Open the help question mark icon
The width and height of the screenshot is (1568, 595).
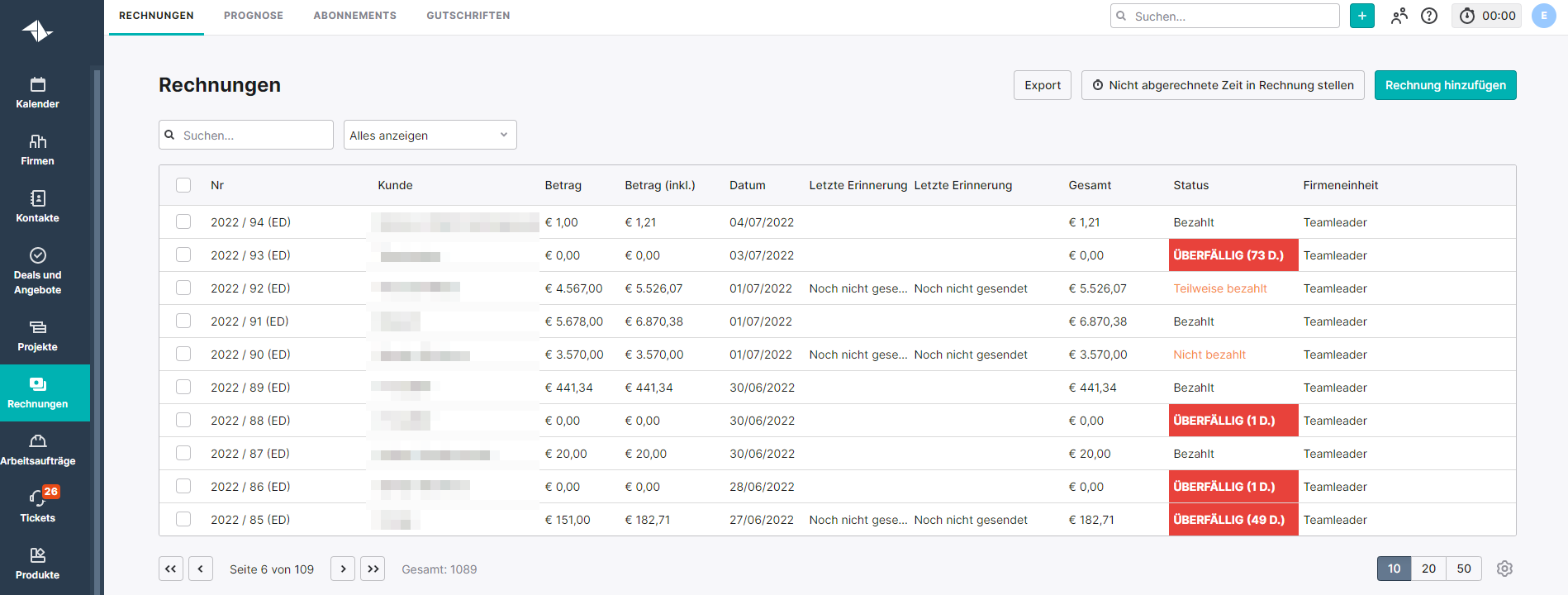(1429, 16)
